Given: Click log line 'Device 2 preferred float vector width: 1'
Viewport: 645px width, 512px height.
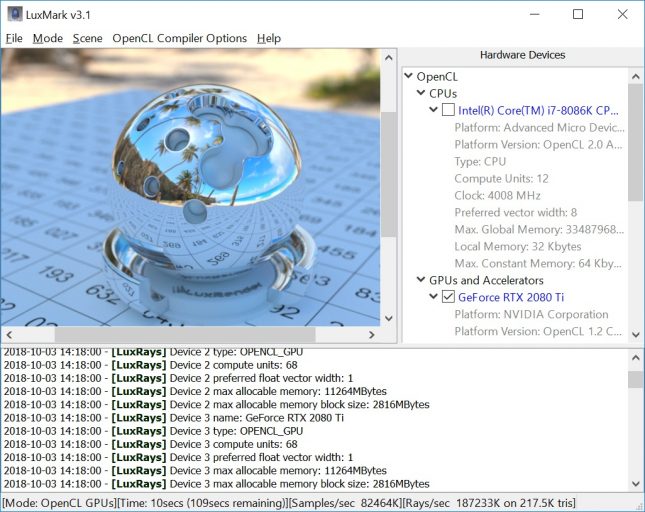Looking at the screenshot, I should point(179,378).
